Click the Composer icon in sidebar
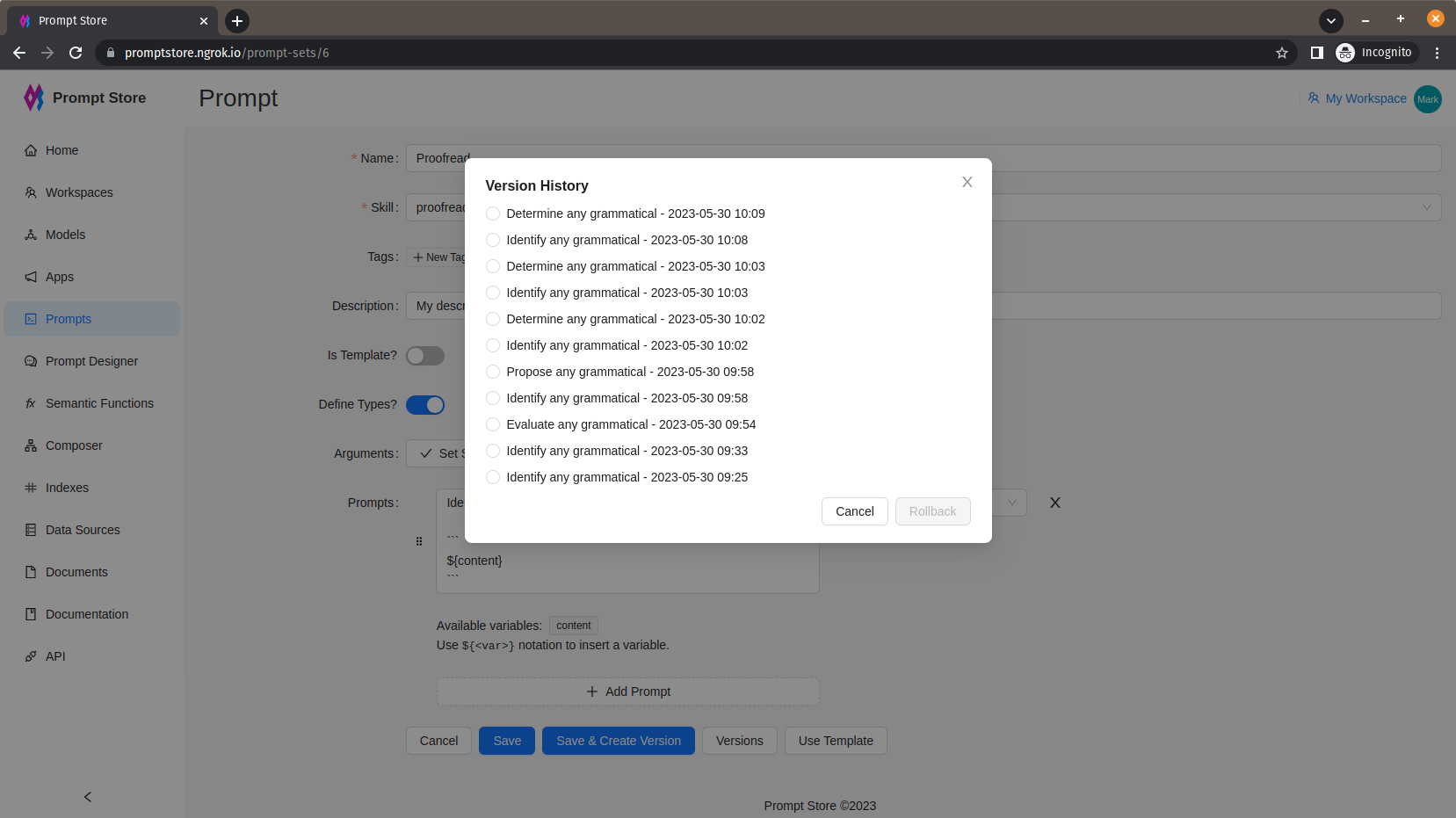Screen dimensions: 1456x818 point(31,445)
